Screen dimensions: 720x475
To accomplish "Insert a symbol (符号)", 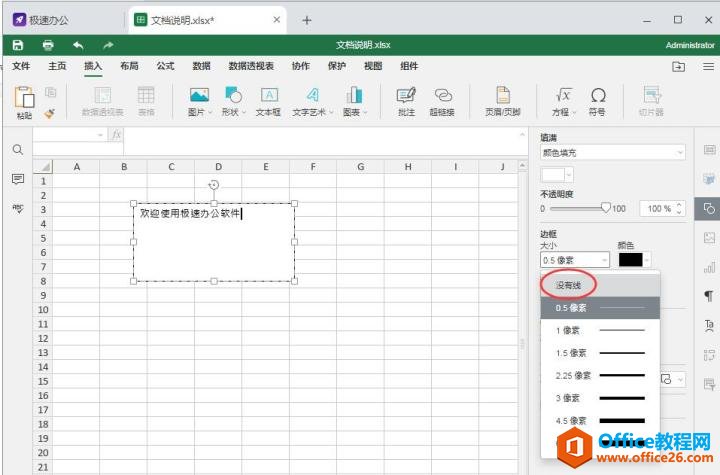I will [x=597, y=102].
